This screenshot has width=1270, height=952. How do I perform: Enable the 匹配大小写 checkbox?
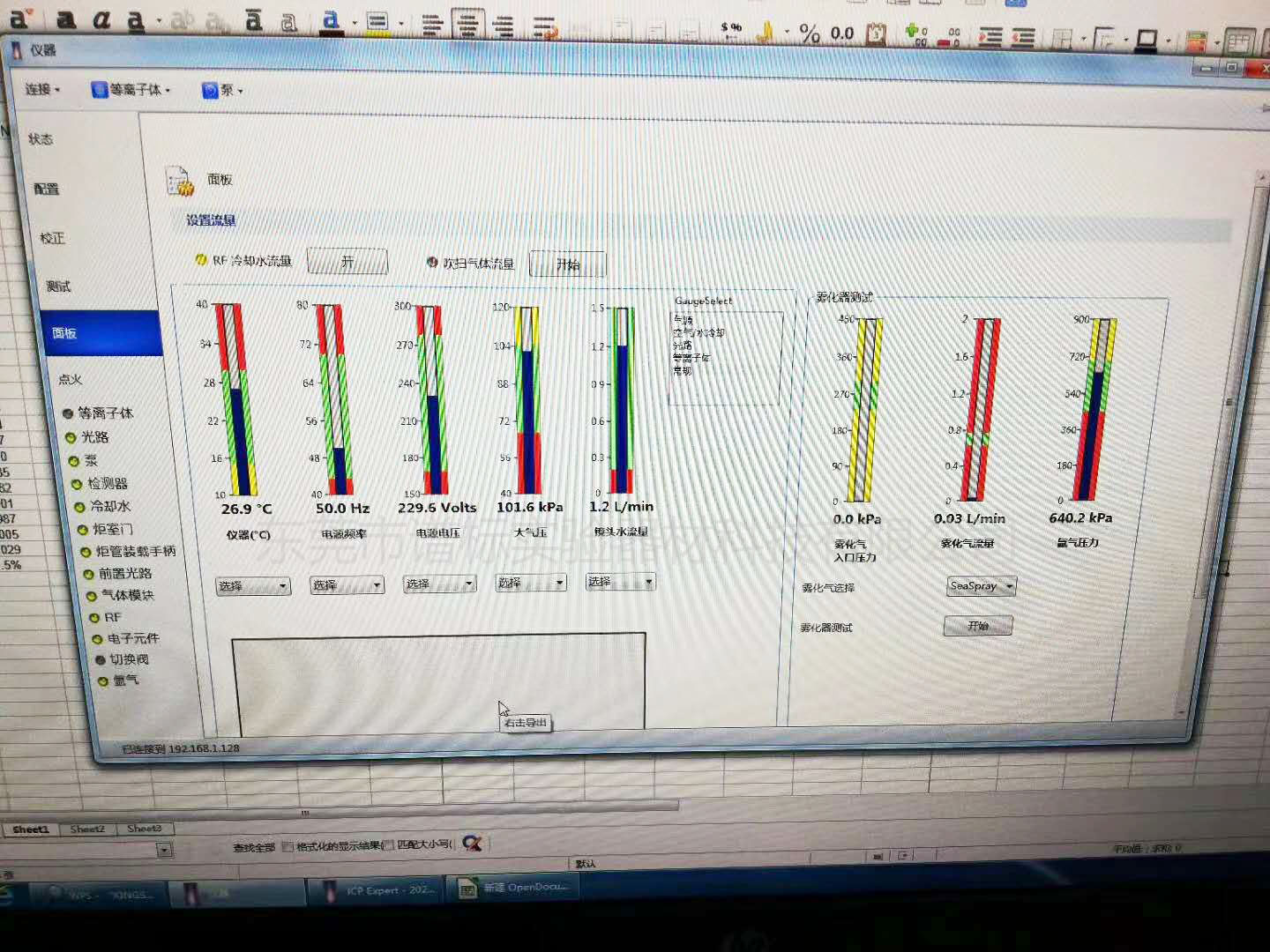[389, 845]
